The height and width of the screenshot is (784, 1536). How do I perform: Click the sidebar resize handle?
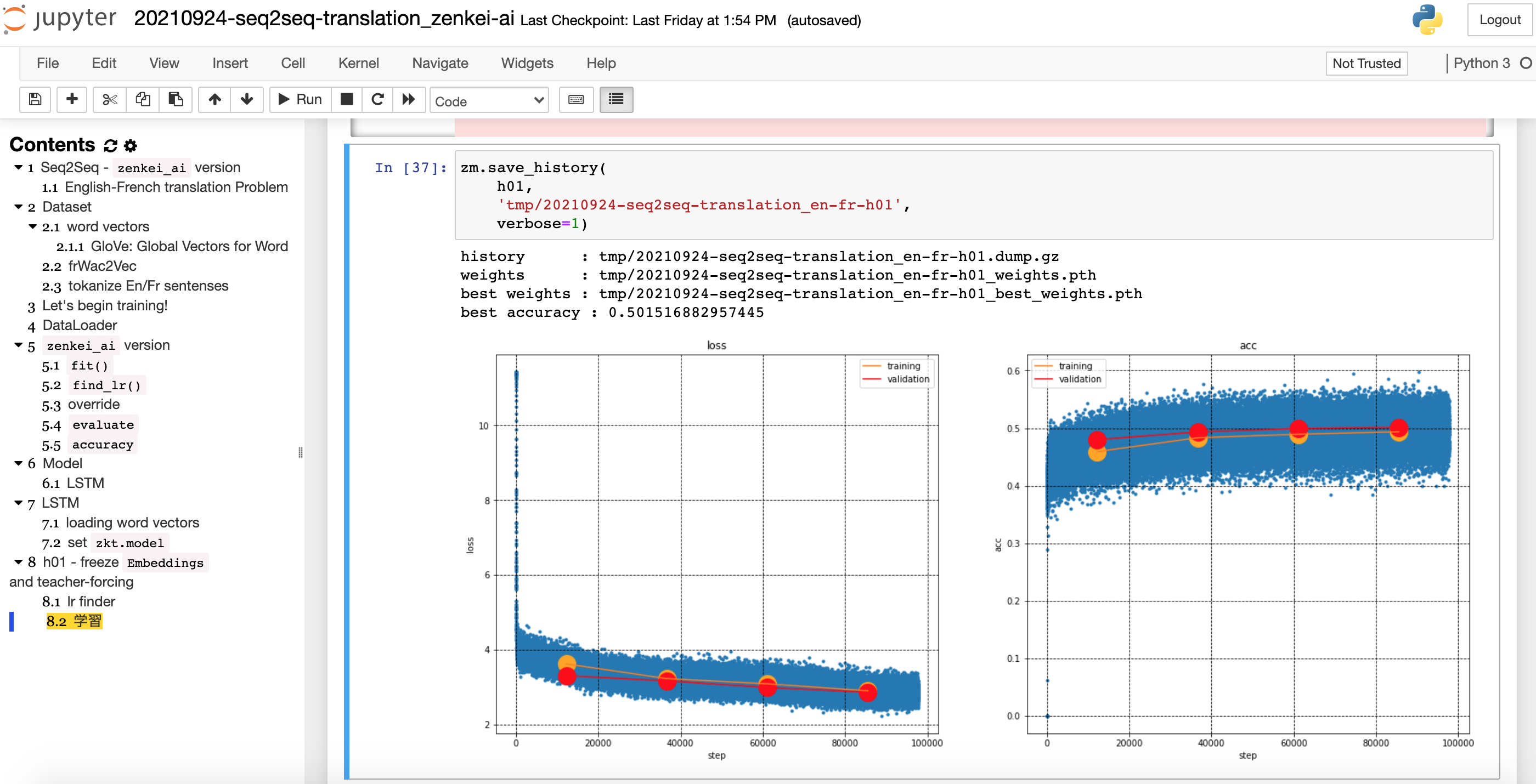tap(301, 453)
